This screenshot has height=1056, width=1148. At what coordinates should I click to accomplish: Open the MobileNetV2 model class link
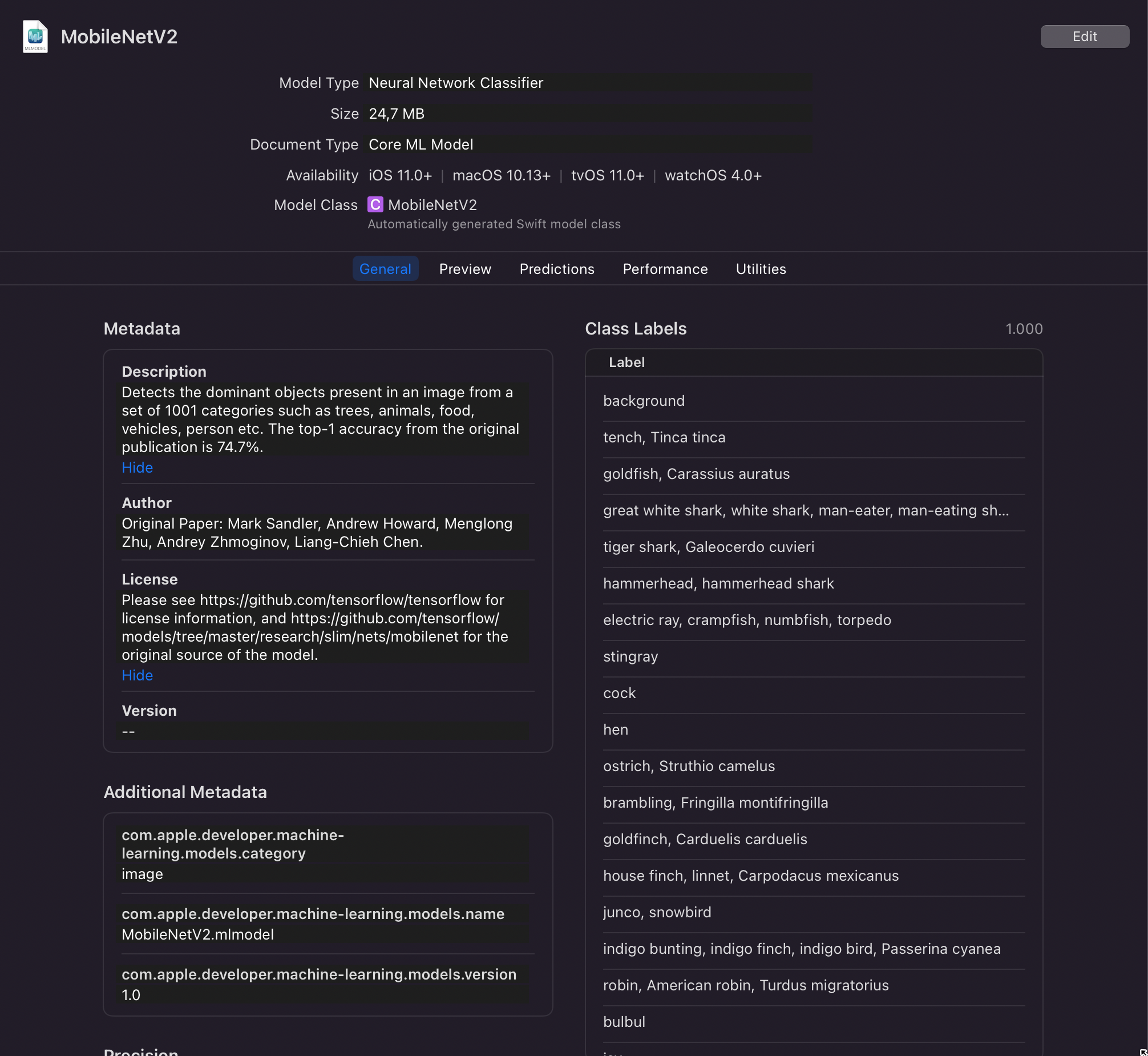pos(432,204)
